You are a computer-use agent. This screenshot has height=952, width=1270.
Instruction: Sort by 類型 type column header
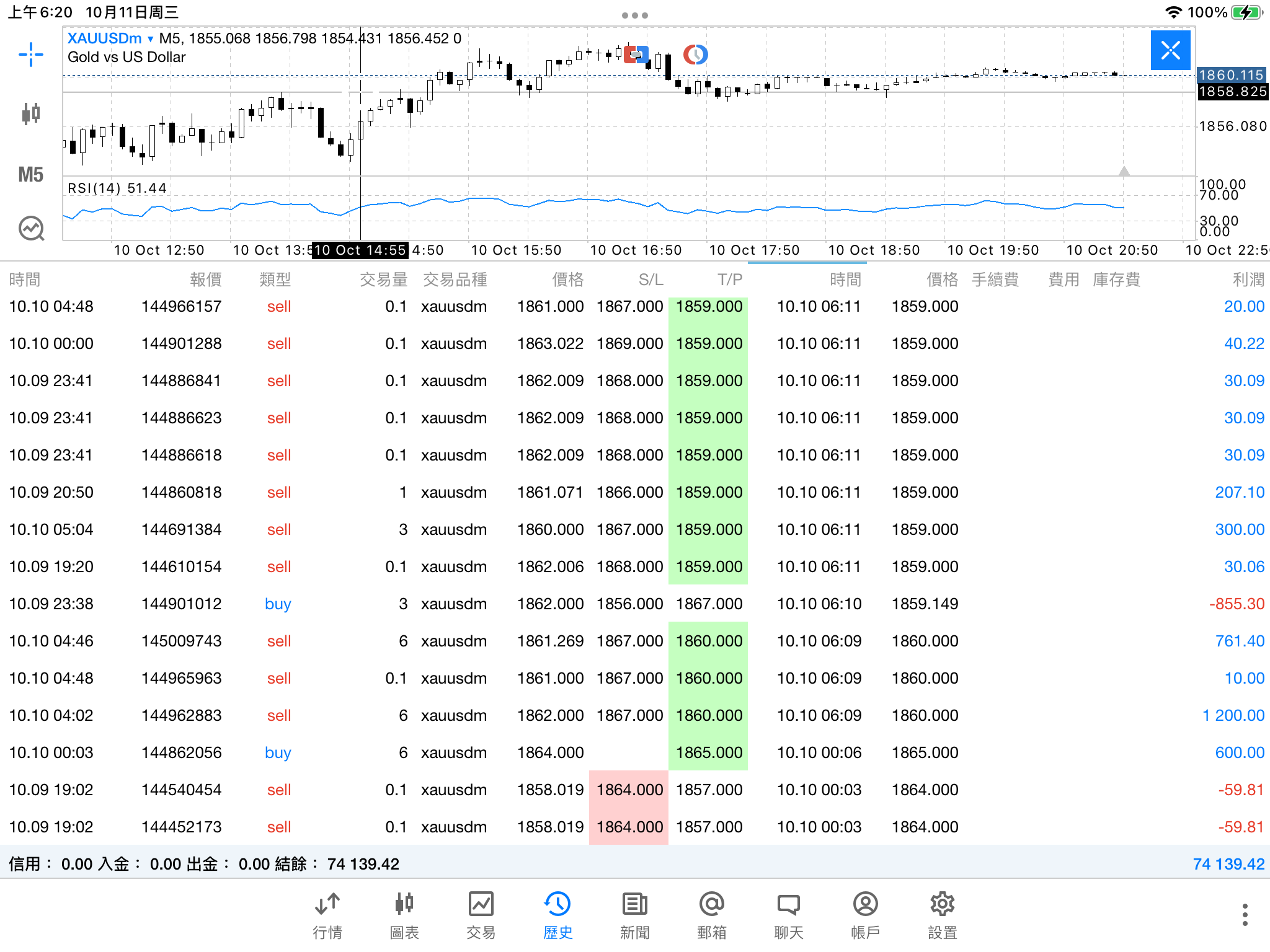(275, 280)
